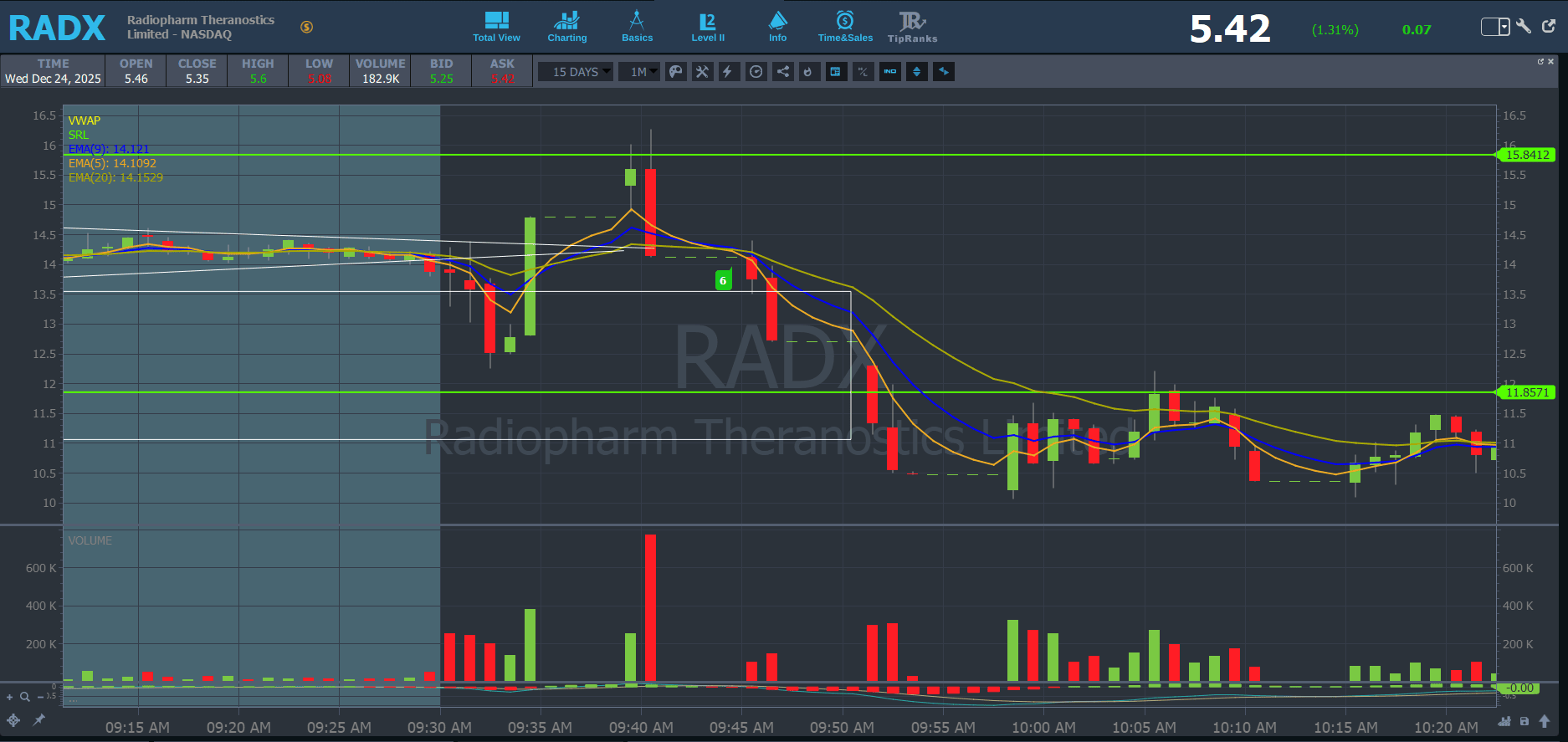Click the gauge dial toolbar icon

pyautogui.click(x=756, y=72)
